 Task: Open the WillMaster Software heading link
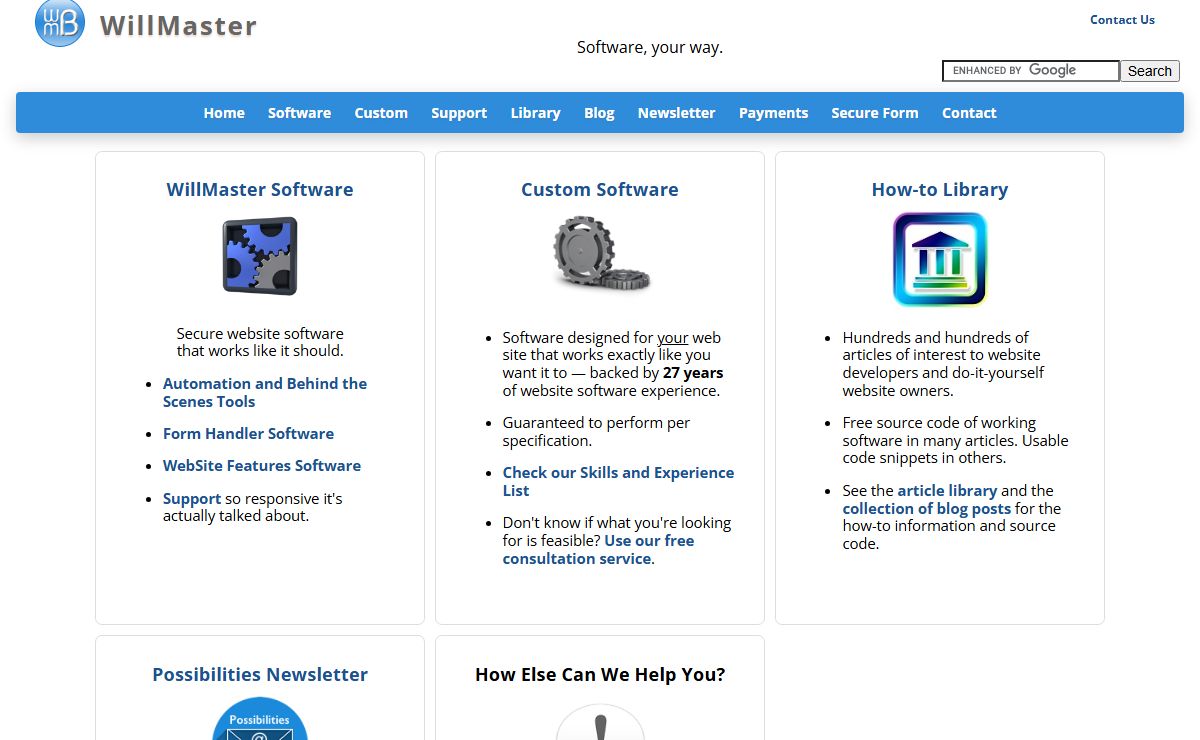(x=260, y=189)
